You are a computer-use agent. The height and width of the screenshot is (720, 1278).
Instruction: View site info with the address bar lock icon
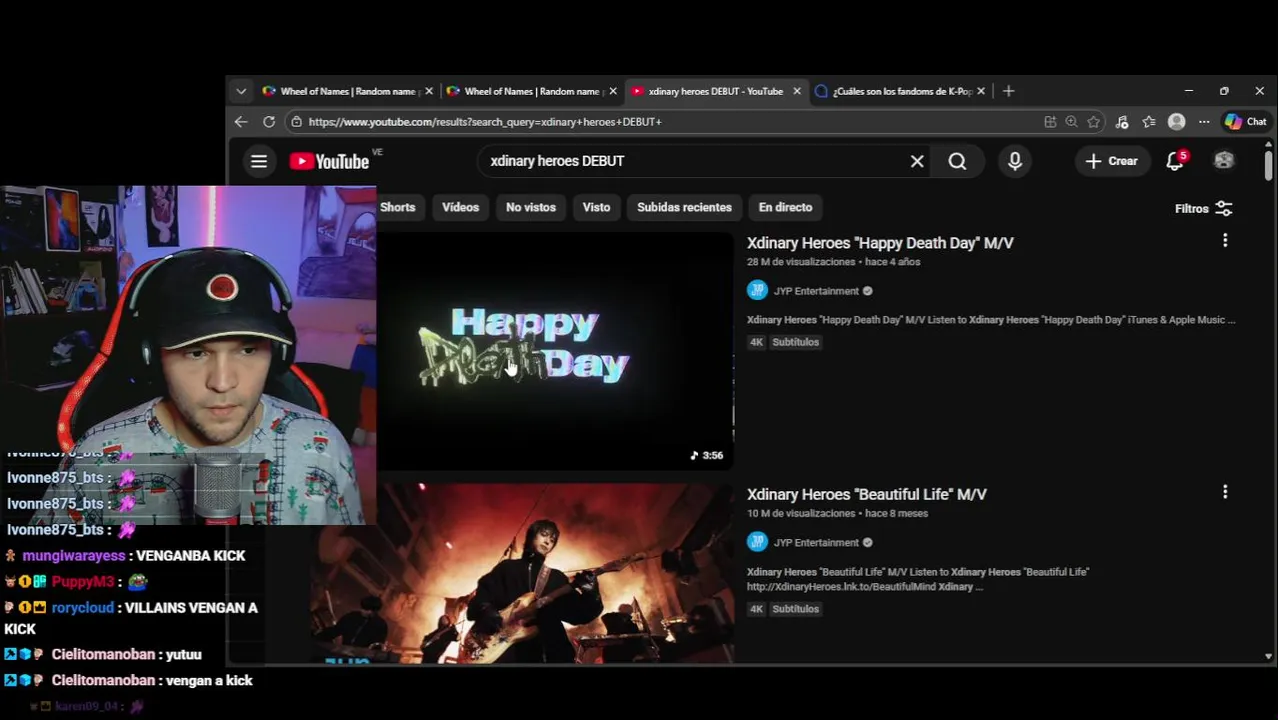tap(296, 121)
